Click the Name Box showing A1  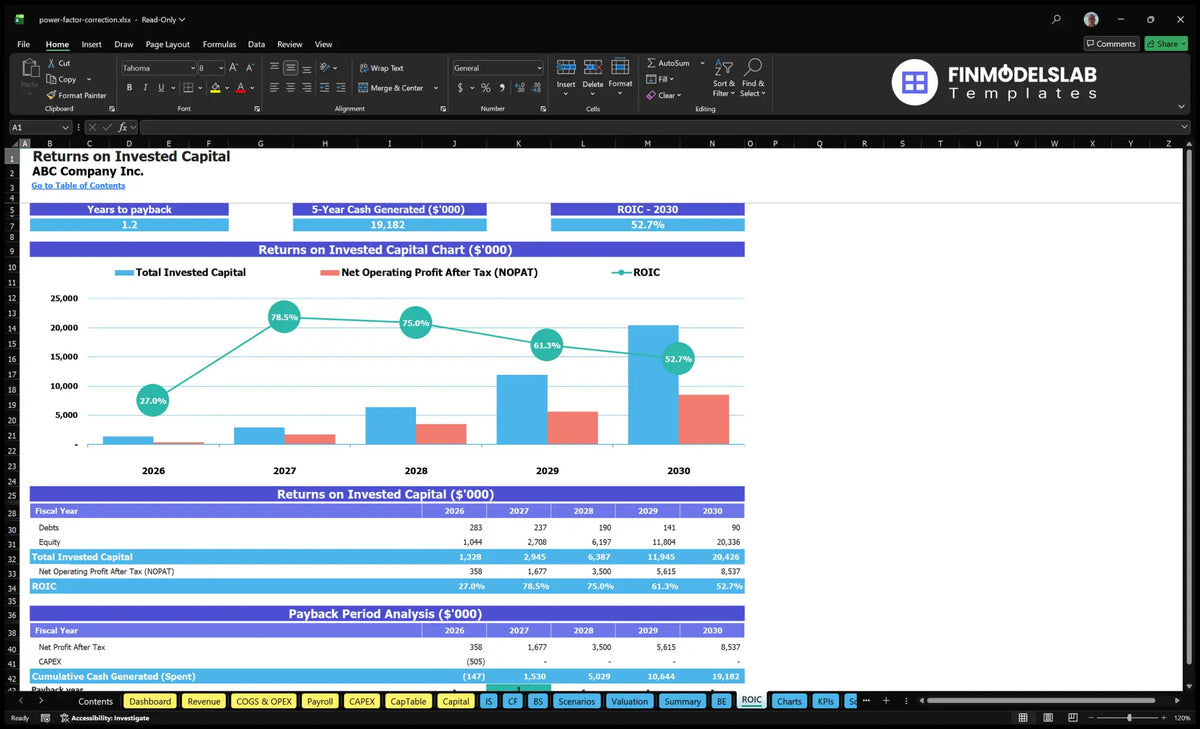click(40, 127)
